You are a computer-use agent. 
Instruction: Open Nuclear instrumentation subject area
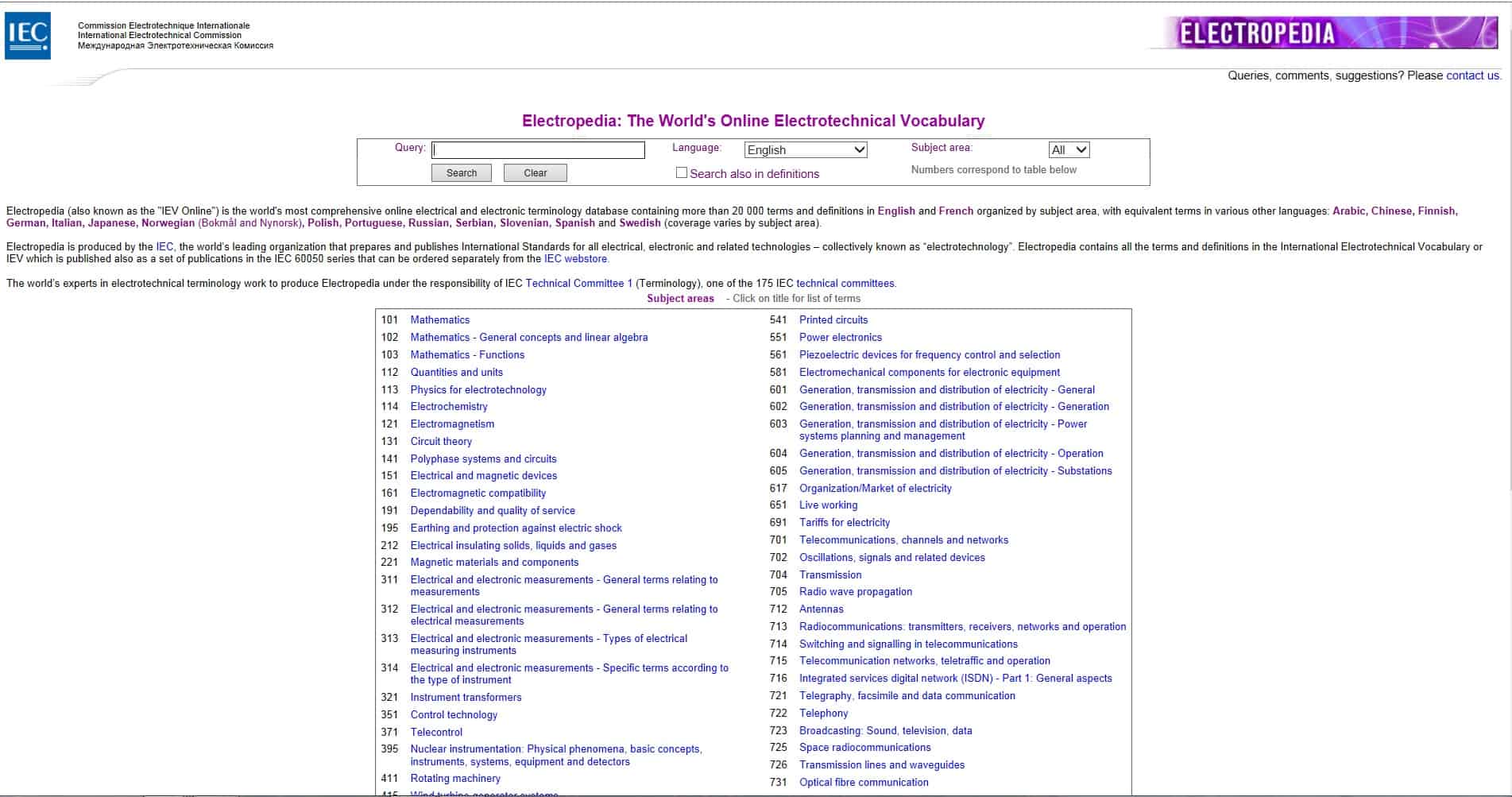tap(555, 755)
